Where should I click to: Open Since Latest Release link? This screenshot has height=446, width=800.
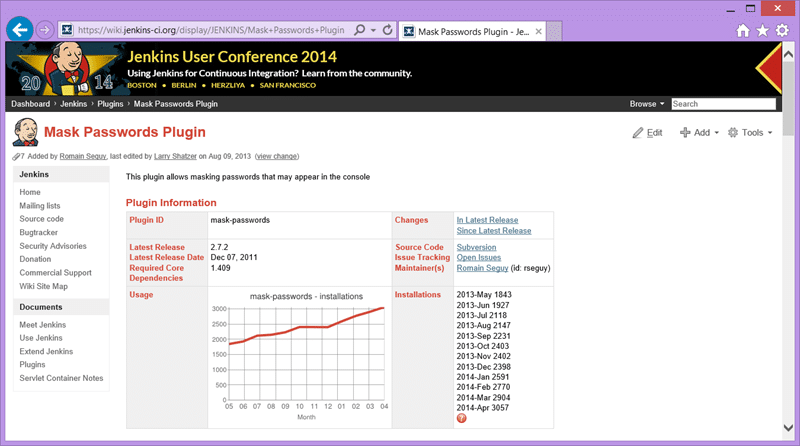pyautogui.click(x=494, y=231)
